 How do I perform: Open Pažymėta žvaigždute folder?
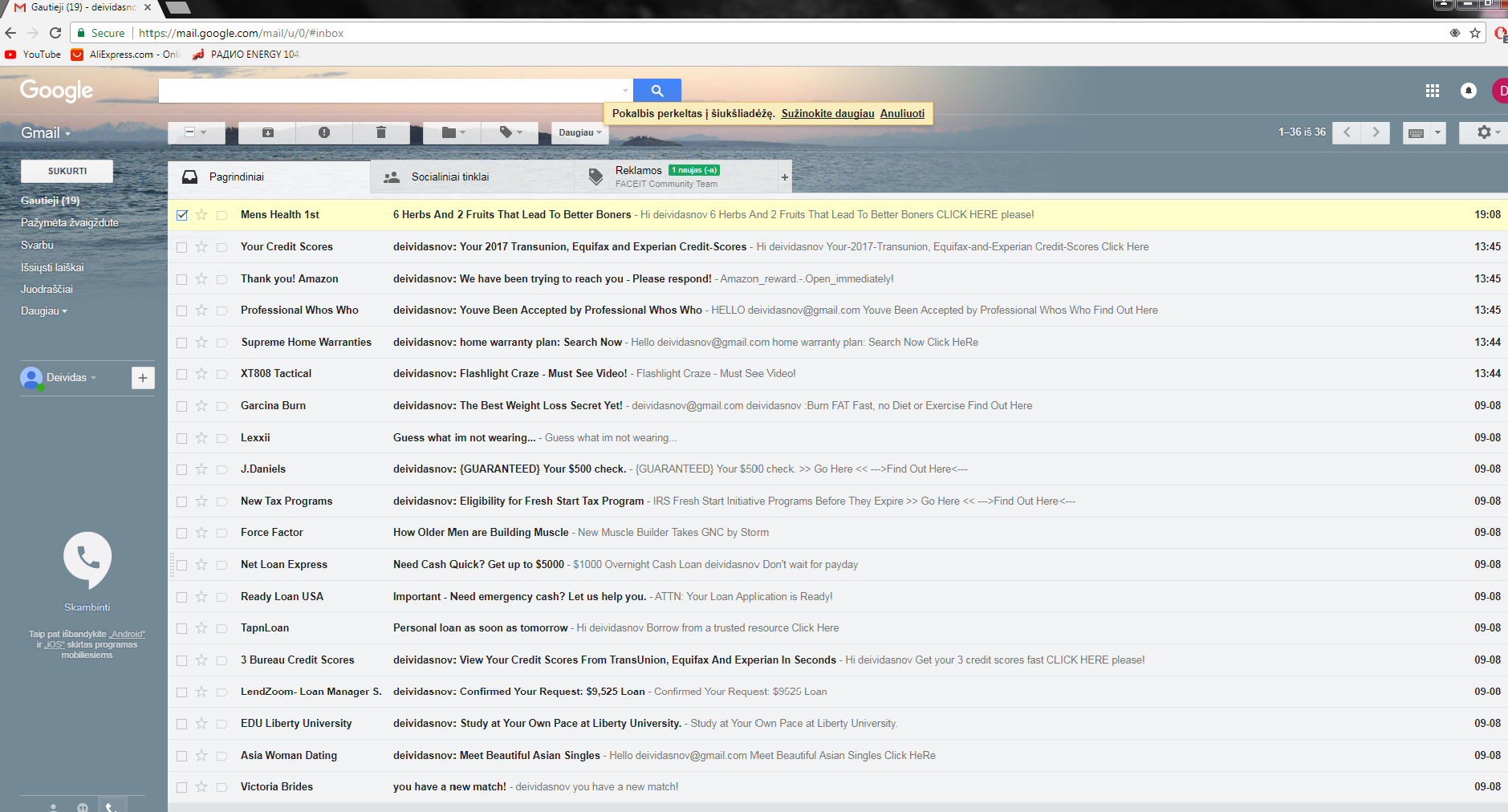point(70,223)
